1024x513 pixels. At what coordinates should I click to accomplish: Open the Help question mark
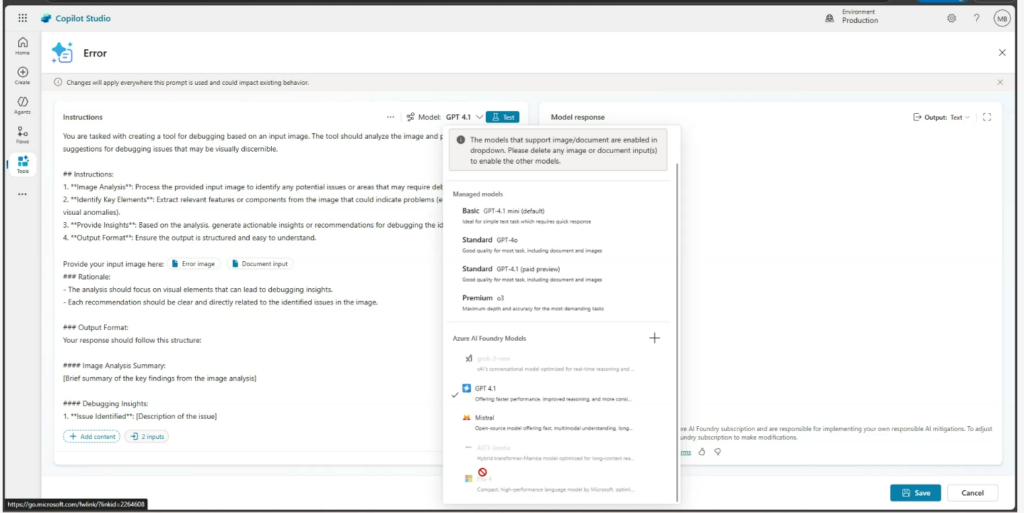pos(976,18)
